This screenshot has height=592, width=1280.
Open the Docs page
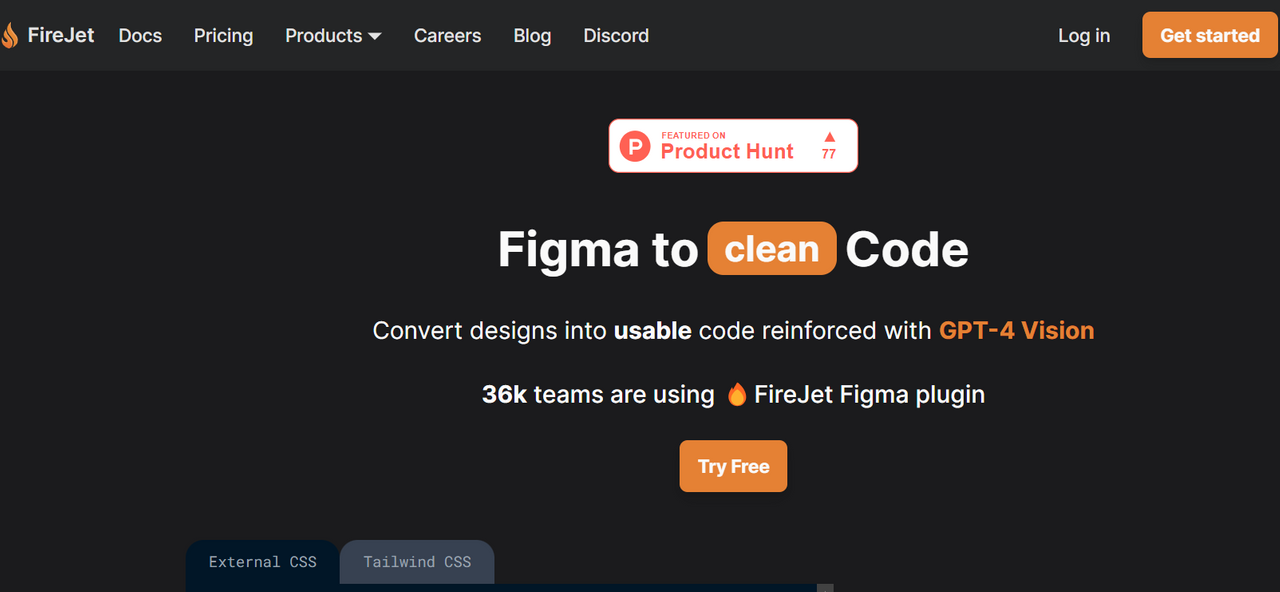pos(140,36)
